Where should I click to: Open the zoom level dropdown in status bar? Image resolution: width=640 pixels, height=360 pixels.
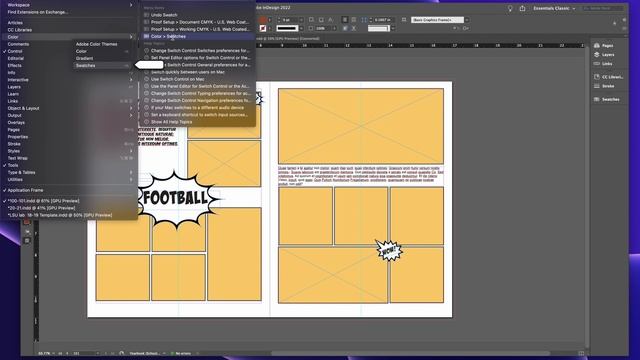54,353
